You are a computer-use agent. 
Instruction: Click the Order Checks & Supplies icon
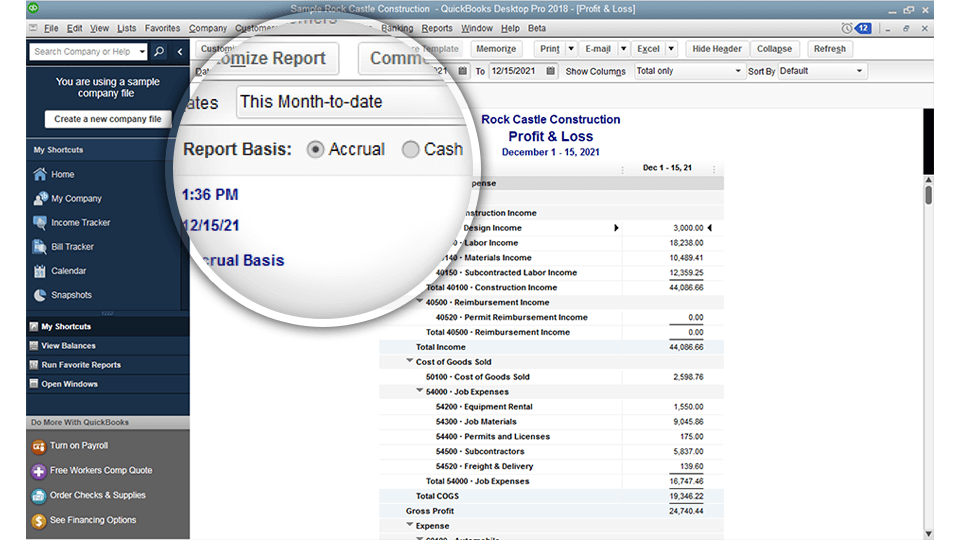pyautogui.click(x=39, y=496)
